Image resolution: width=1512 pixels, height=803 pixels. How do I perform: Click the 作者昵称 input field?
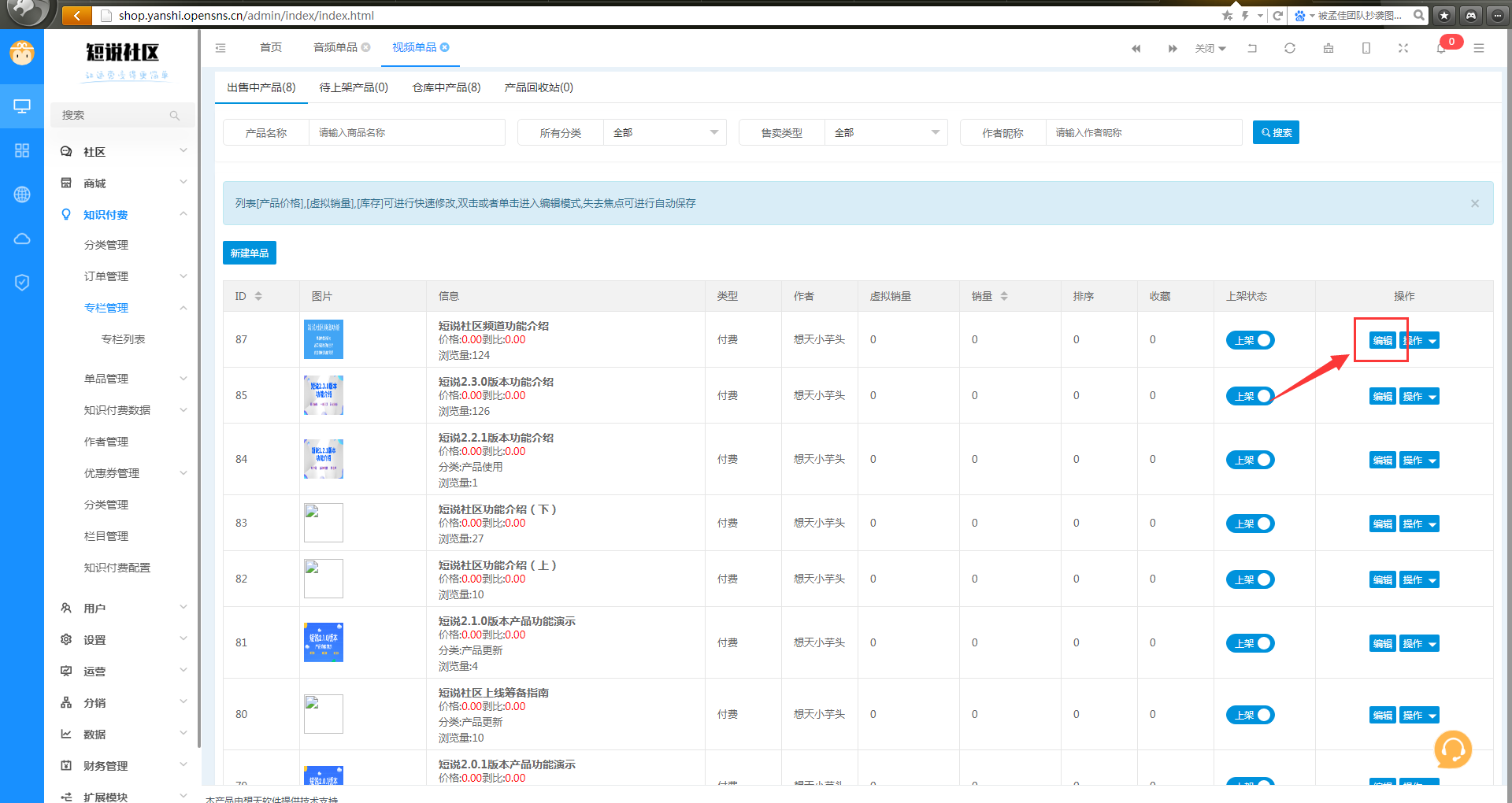[1143, 132]
